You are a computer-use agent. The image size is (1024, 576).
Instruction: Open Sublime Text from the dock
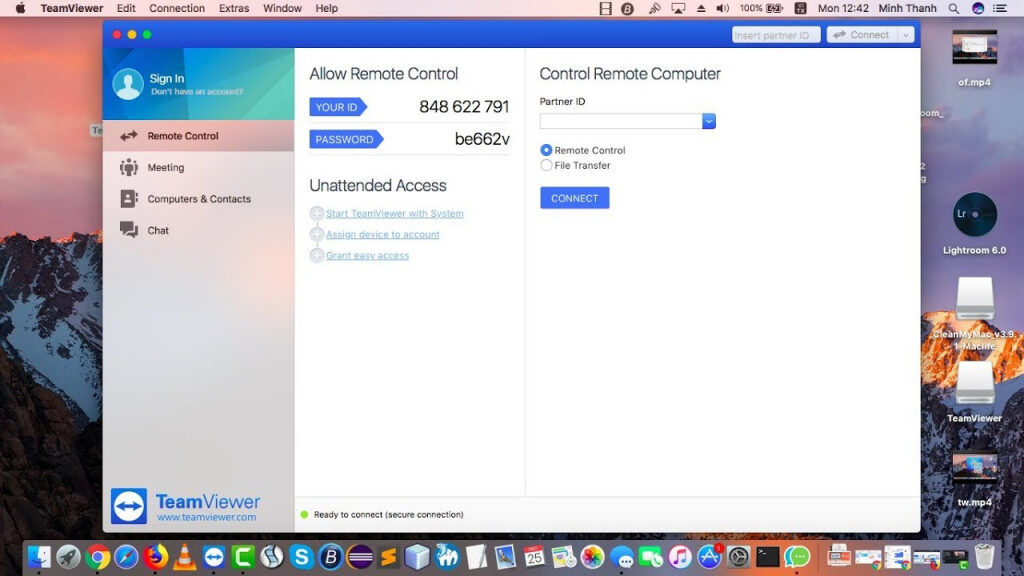tap(388, 557)
